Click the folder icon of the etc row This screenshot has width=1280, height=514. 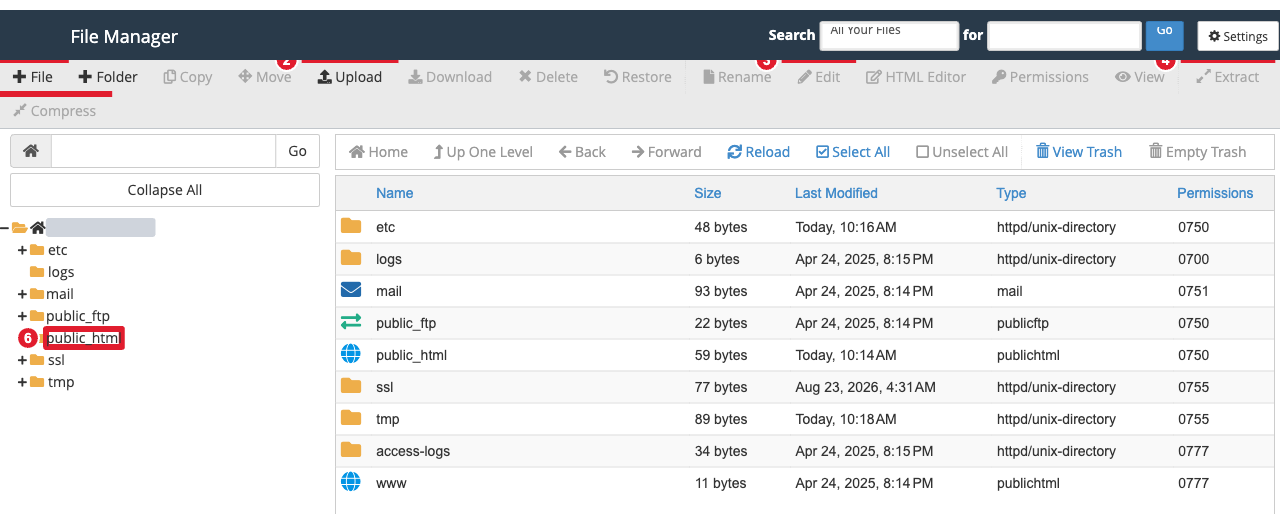tap(351, 226)
